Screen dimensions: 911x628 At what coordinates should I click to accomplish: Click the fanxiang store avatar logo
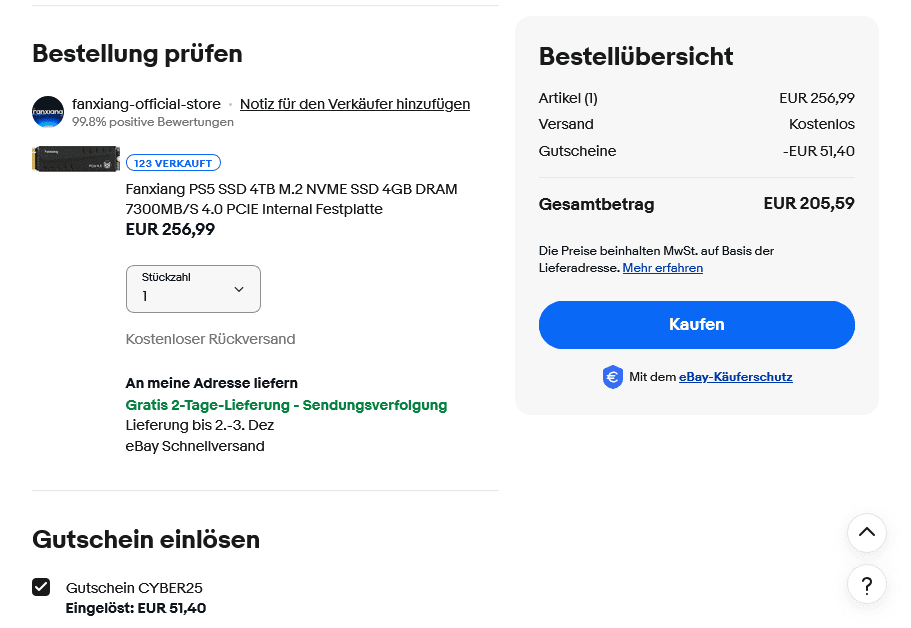click(x=48, y=112)
